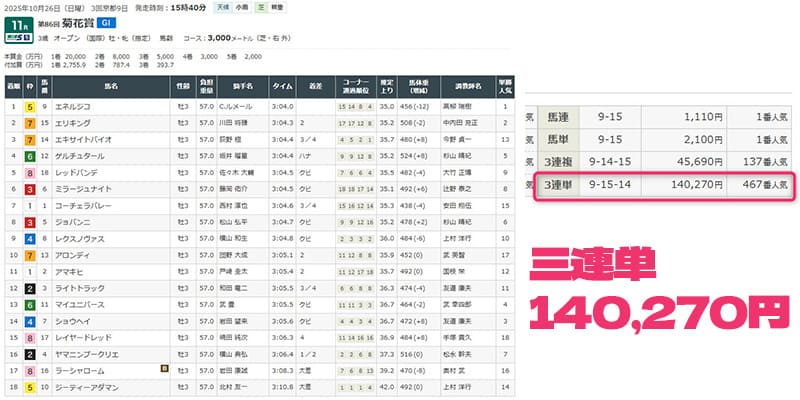Image resolution: width=800 pixels, height=400 pixels.
Task: Click the 小雨 weather value
Action: tap(240, 7)
